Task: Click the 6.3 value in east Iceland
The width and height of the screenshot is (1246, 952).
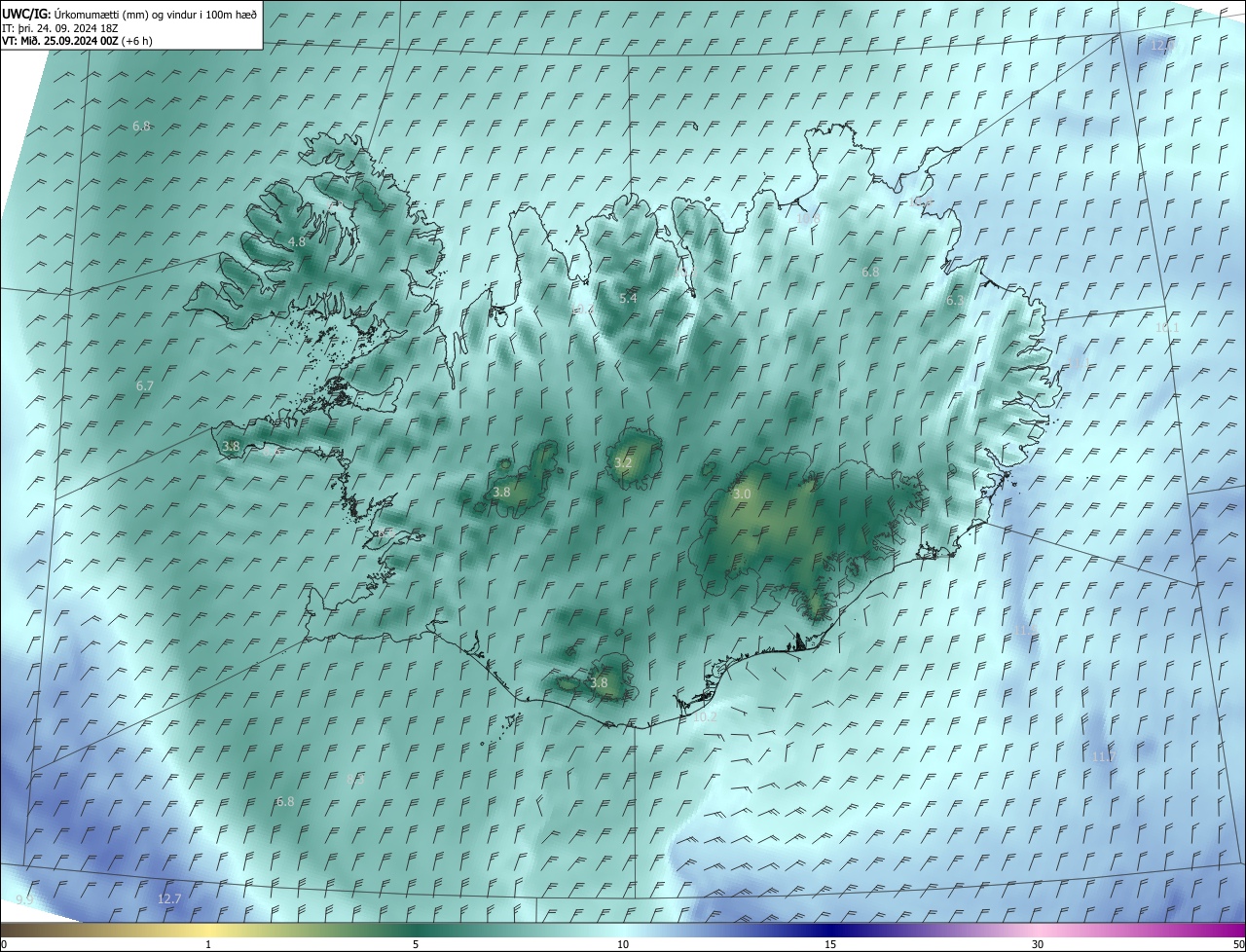Action: [x=955, y=301]
